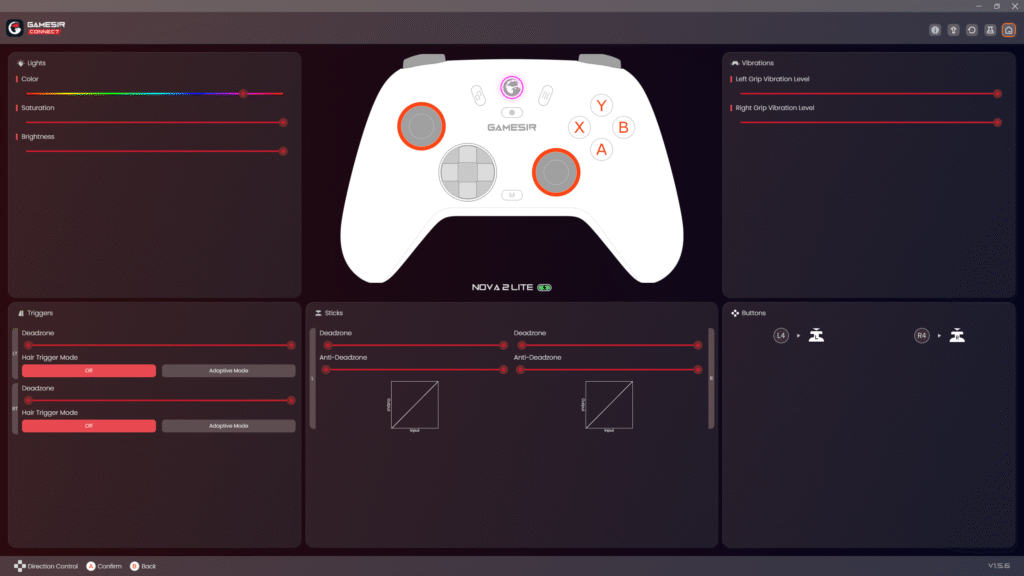The height and width of the screenshot is (576, 1024).
Task: Click the firmware upgrade arrow icon
Action: [953, 30]
